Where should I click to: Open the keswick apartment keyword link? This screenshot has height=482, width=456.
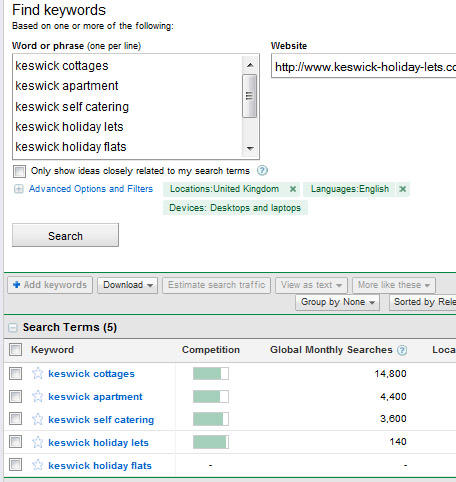pos(95,397)
